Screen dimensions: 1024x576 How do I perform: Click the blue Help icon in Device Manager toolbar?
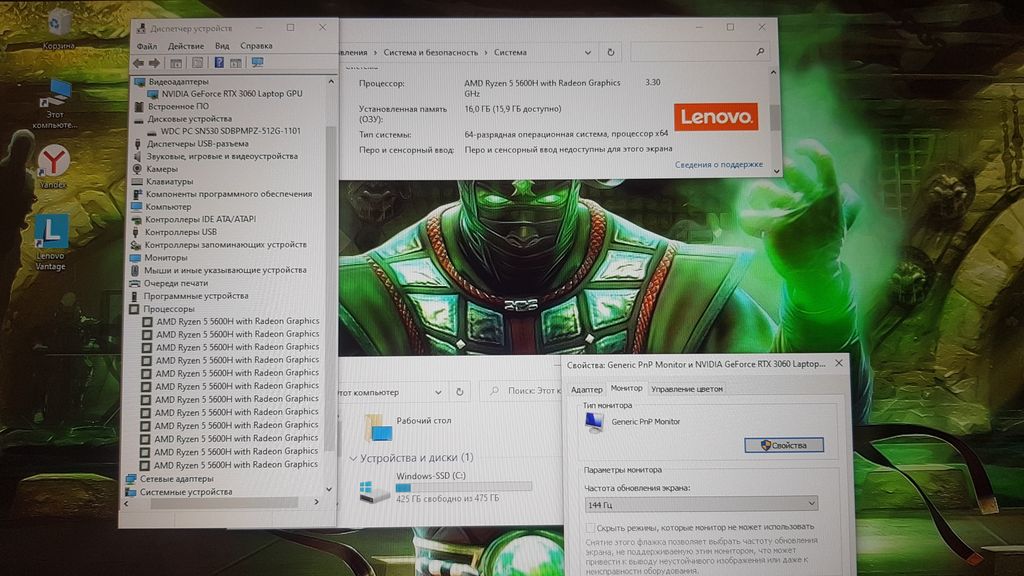pyautogui.click(x=219, y=63)
